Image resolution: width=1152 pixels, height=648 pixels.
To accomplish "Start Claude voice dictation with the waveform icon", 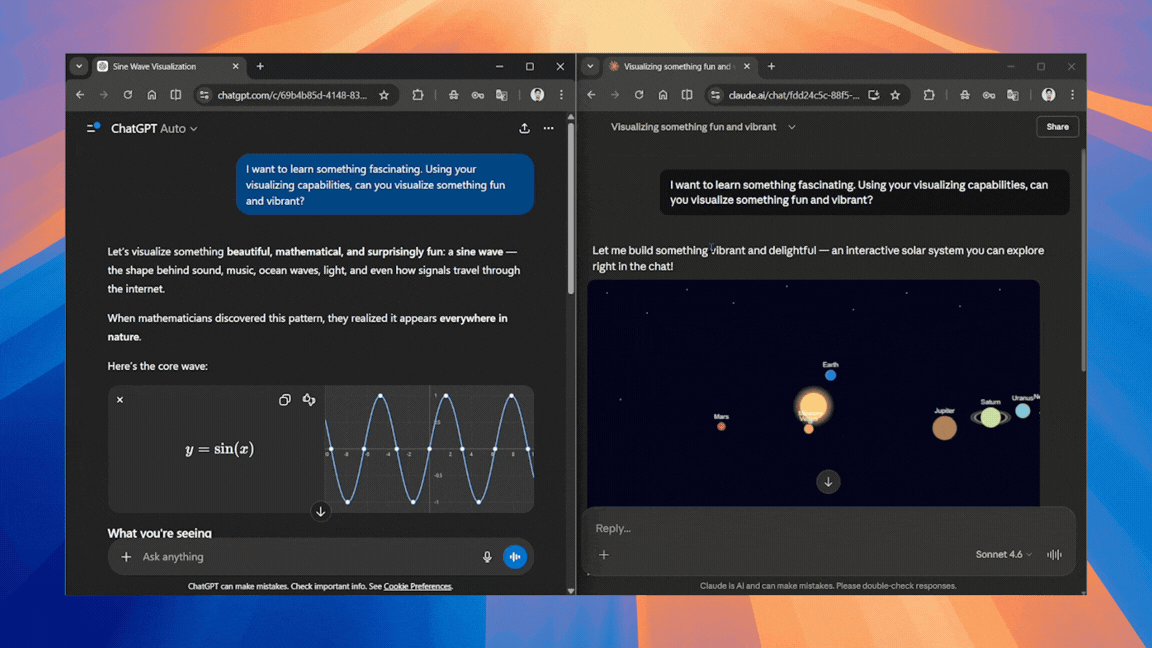I will pos(1054,554).
